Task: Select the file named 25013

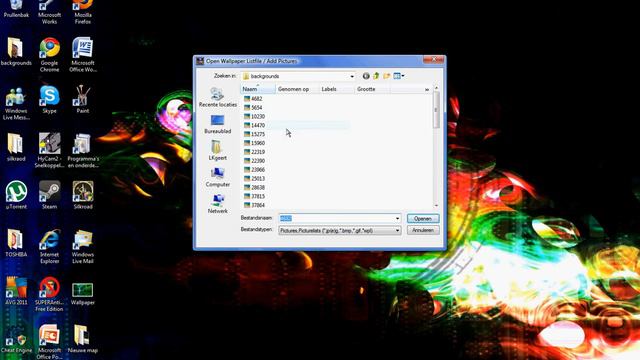Action: 254,179
